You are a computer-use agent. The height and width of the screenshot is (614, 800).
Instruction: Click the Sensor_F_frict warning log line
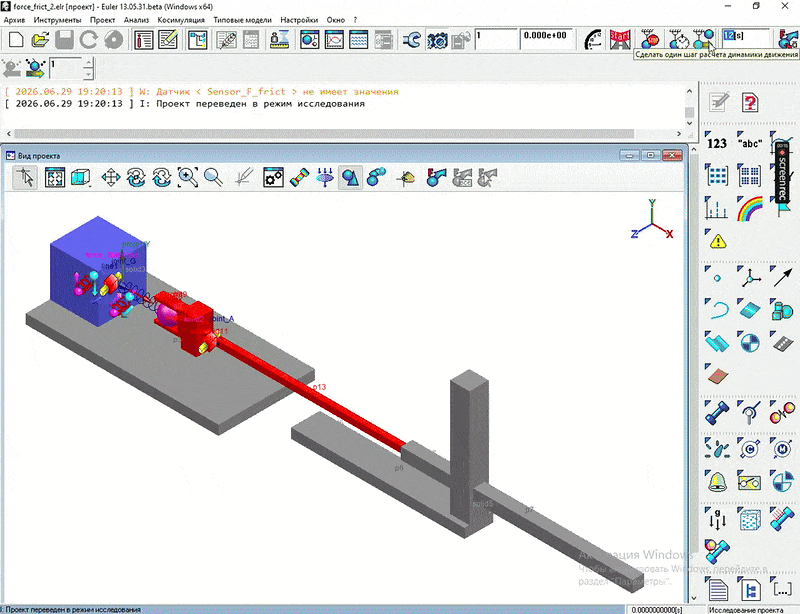(202, 92)
